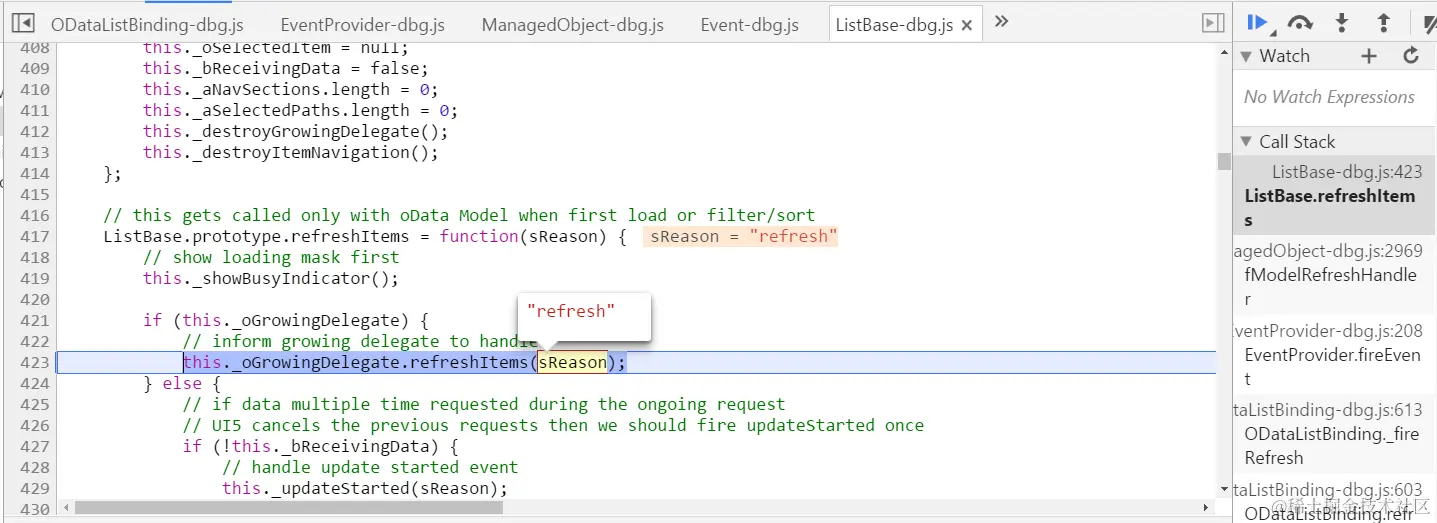This screenshot has width=1437, height=523.
Task: Step into next function call
Action: click(1342, 23)
